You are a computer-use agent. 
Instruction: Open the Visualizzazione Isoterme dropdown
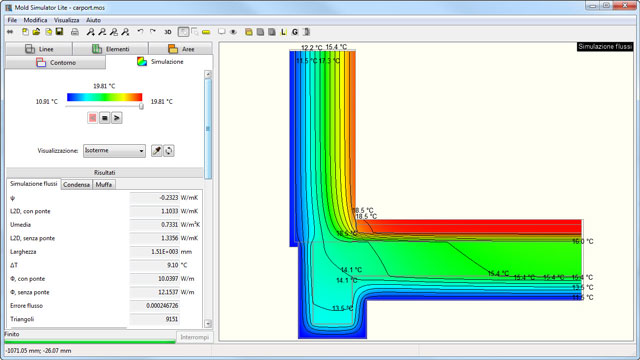coord(114,151)
